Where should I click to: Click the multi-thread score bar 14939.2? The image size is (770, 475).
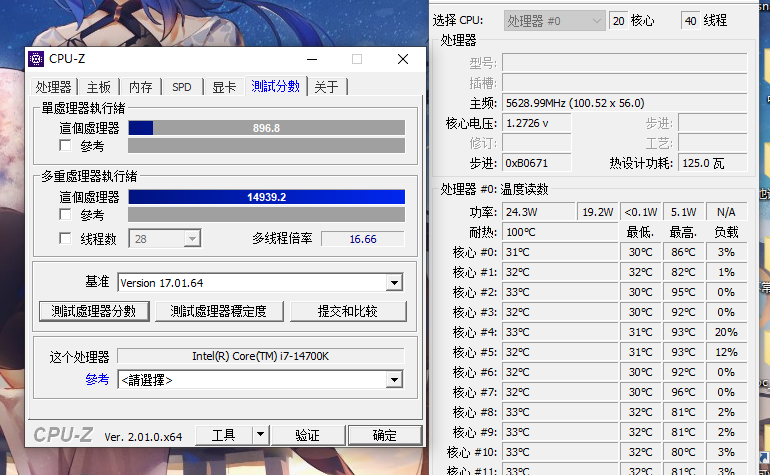click(x=267, y=197)
